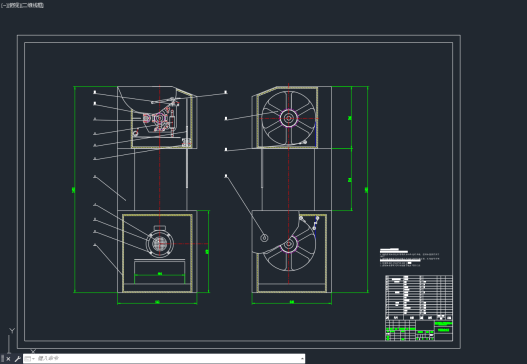This screenshot has width=527, height=364.
Task: Click the command line drag grip handle
Action: tap(2, 359)
